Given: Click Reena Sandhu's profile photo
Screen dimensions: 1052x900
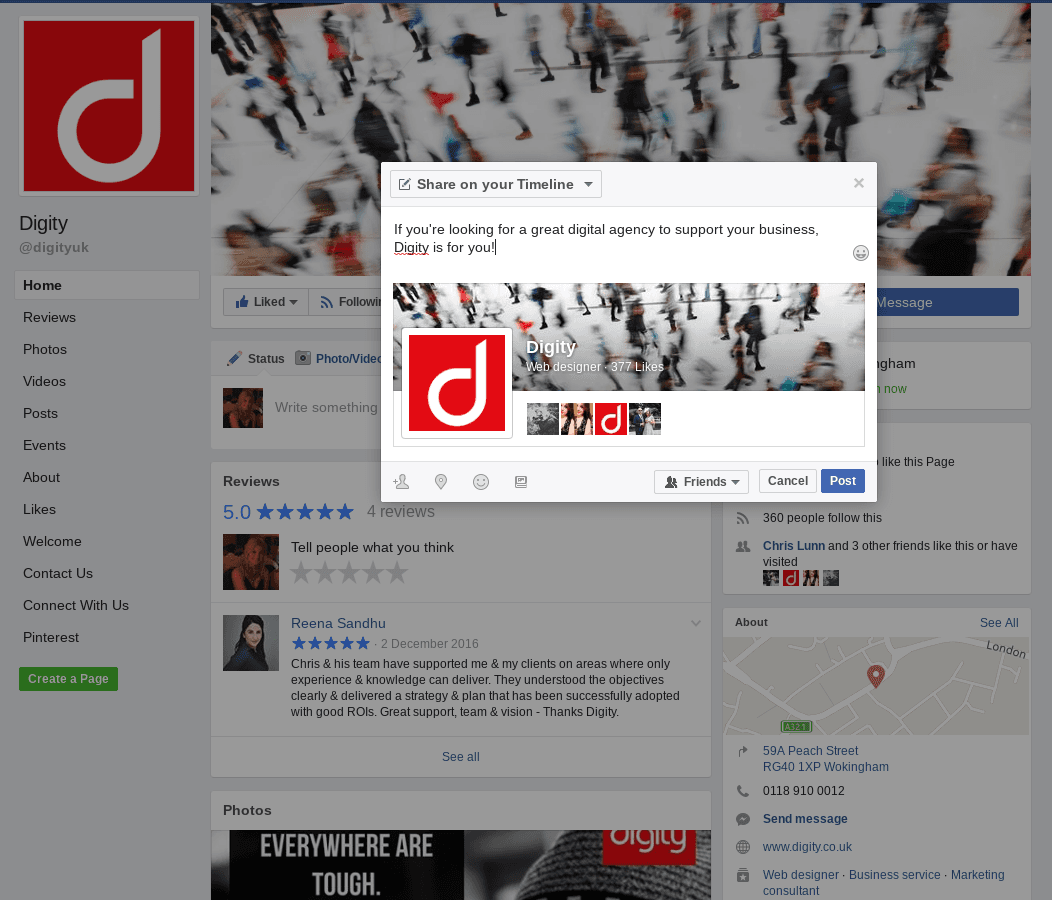Looking at the screenshot, I should [x=251, y=643].
